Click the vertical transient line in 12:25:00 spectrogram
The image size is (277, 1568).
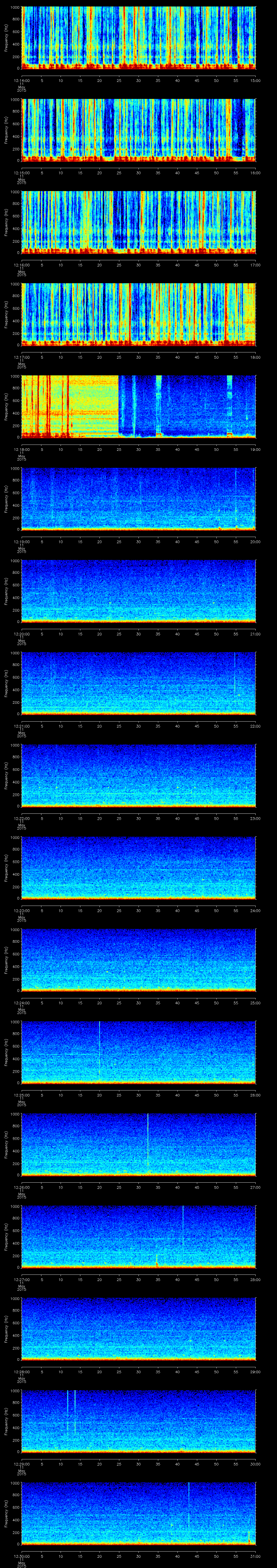pyautogui.click(x=99, y=1048)
